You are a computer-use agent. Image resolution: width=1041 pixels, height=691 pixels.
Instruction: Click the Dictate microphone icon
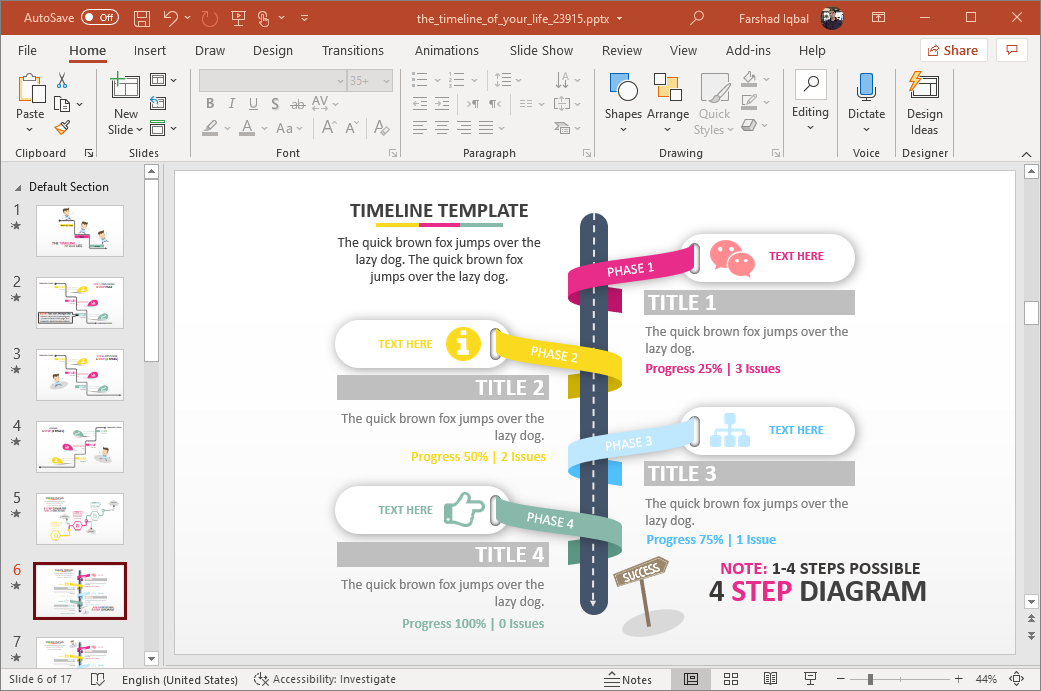pyautogui.click(x=866, y=98)
